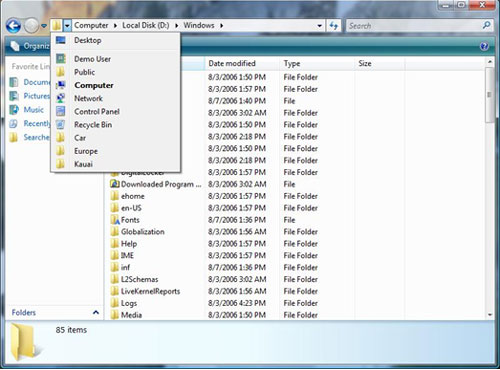Viewport: 500px width, 370px height.
Task: Click the Network icon in dropdown
Action: pos(61,98)
